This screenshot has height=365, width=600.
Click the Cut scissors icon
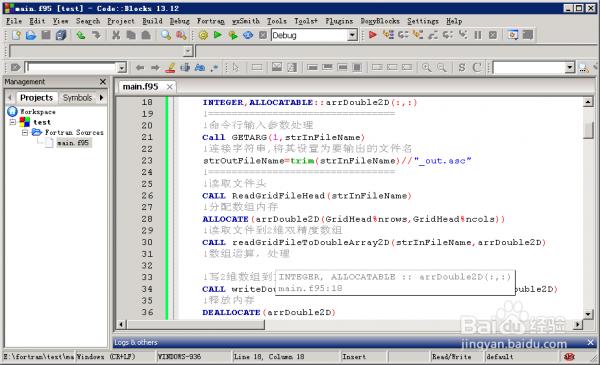coord(116,35)
